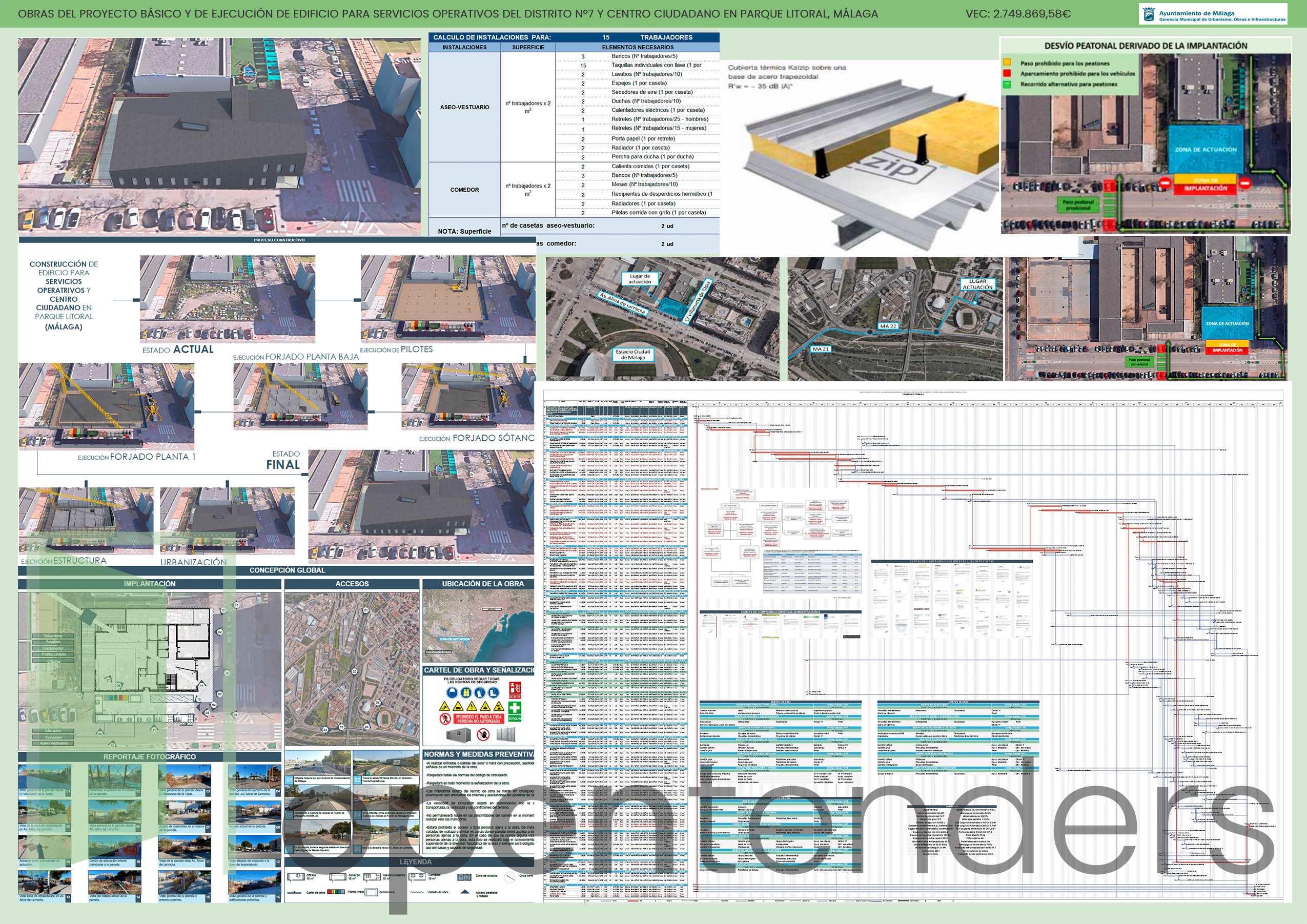This screenshot has width=1307, height=924.
Task: Select the PROCESO CONSTRUCTIVO section header
Action: [279, 240]
